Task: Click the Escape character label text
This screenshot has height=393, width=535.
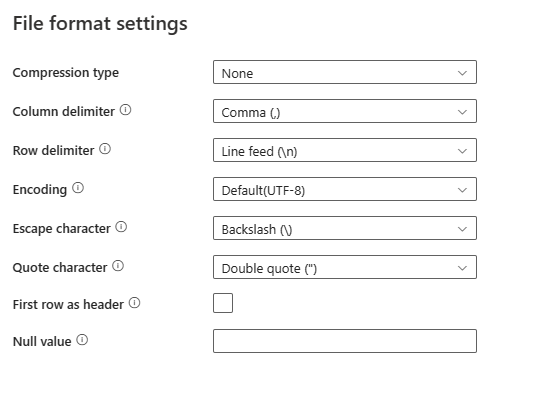Action: 62,229
